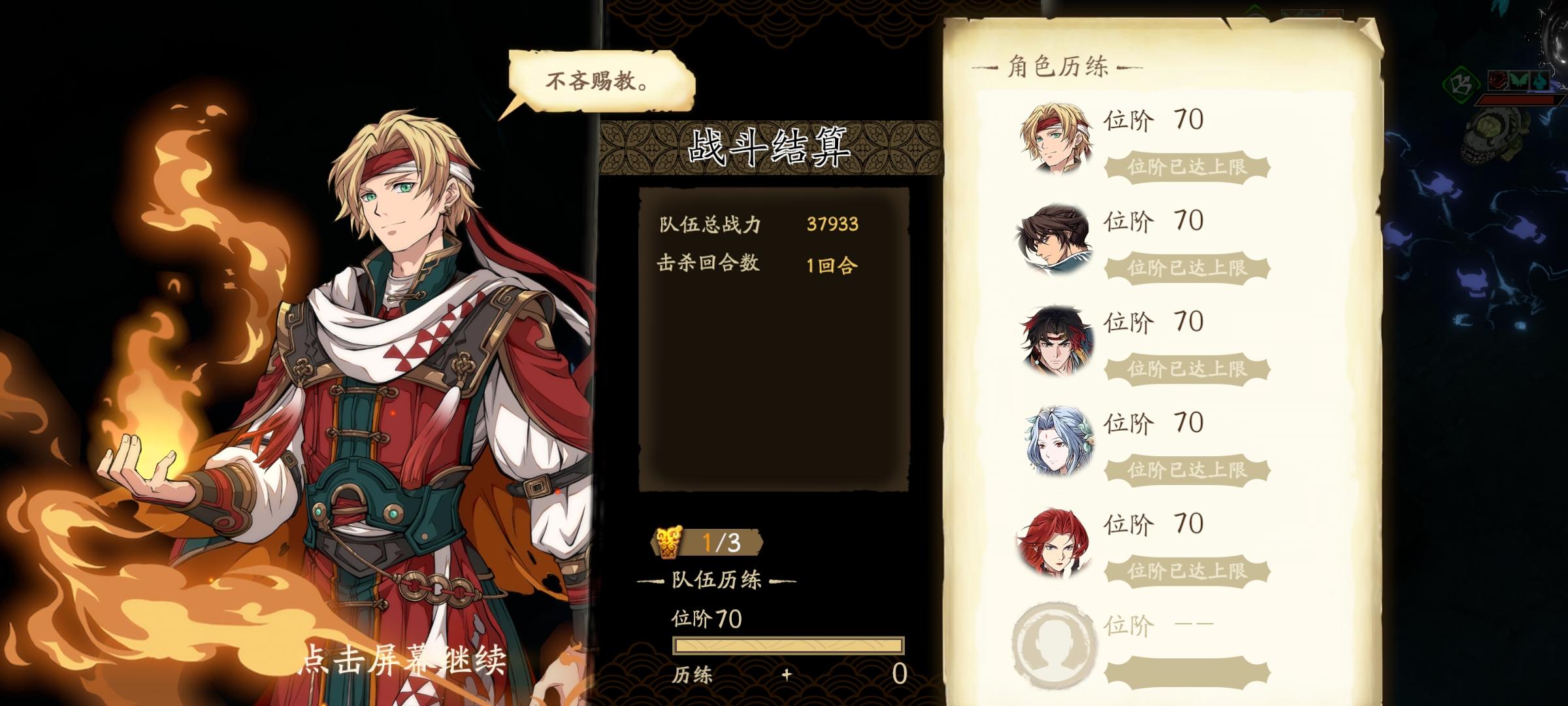Viewport: 1568px width, 706px height.
Task: Click 点击屏幕继续 to continue
Action: [x=405, y=659]
